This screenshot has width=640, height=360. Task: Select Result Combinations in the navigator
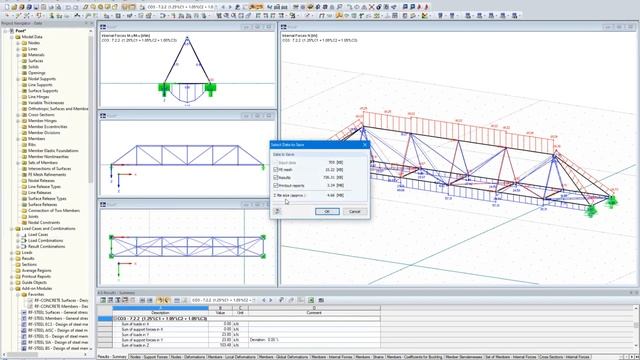pyautogui.click(x=46, y=247)
